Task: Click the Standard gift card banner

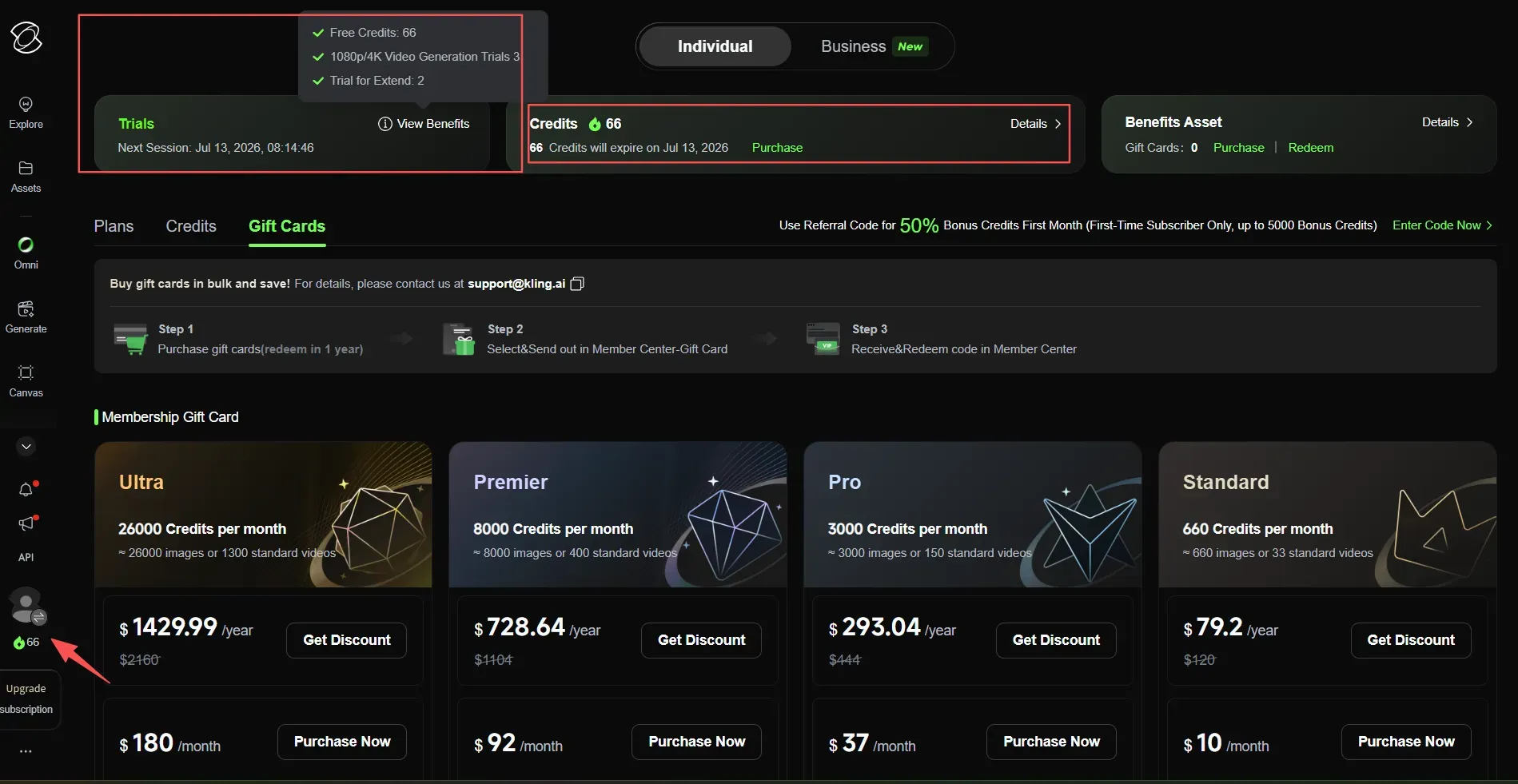Action: point(1328,515)
